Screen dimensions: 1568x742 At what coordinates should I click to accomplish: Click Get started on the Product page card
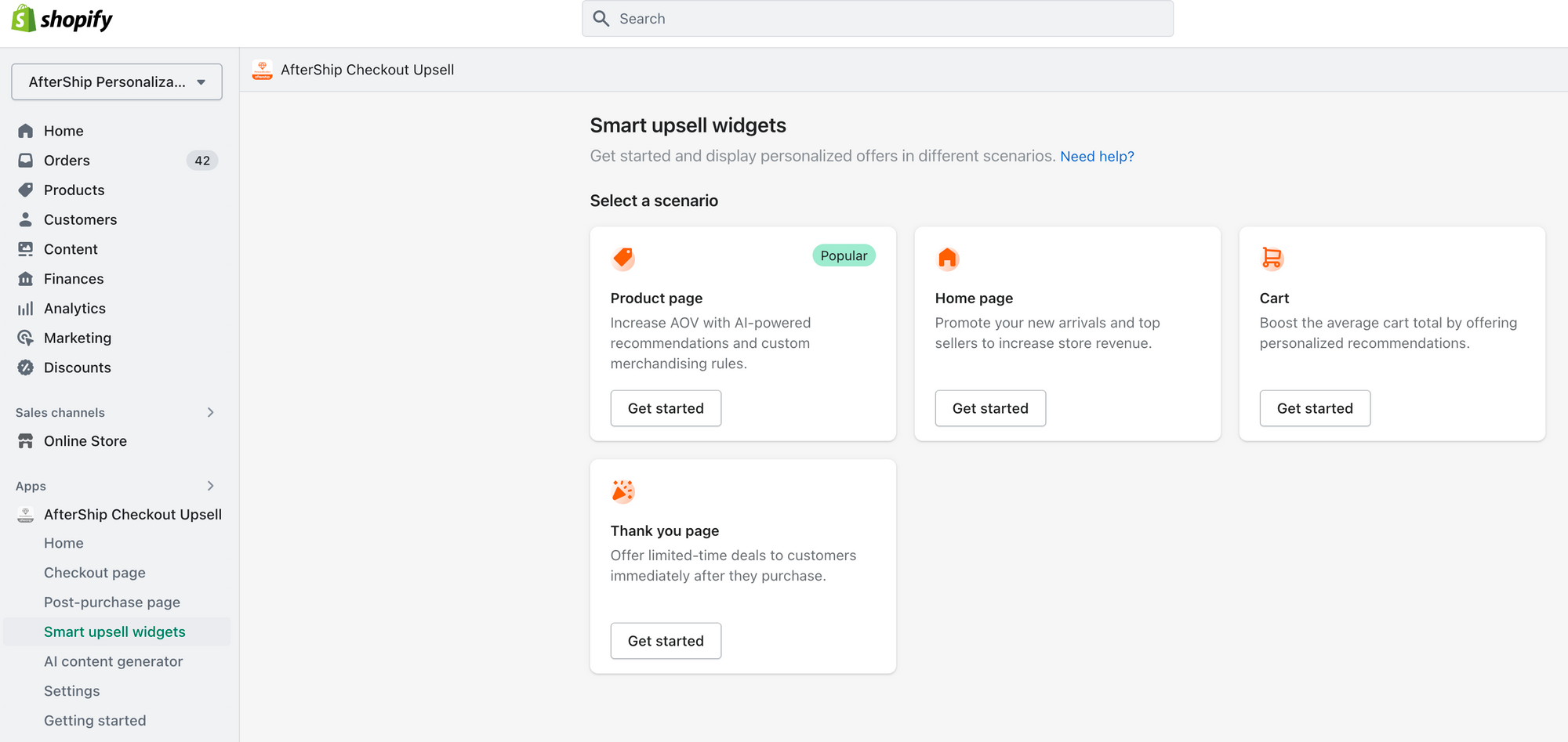click(666, 408)
